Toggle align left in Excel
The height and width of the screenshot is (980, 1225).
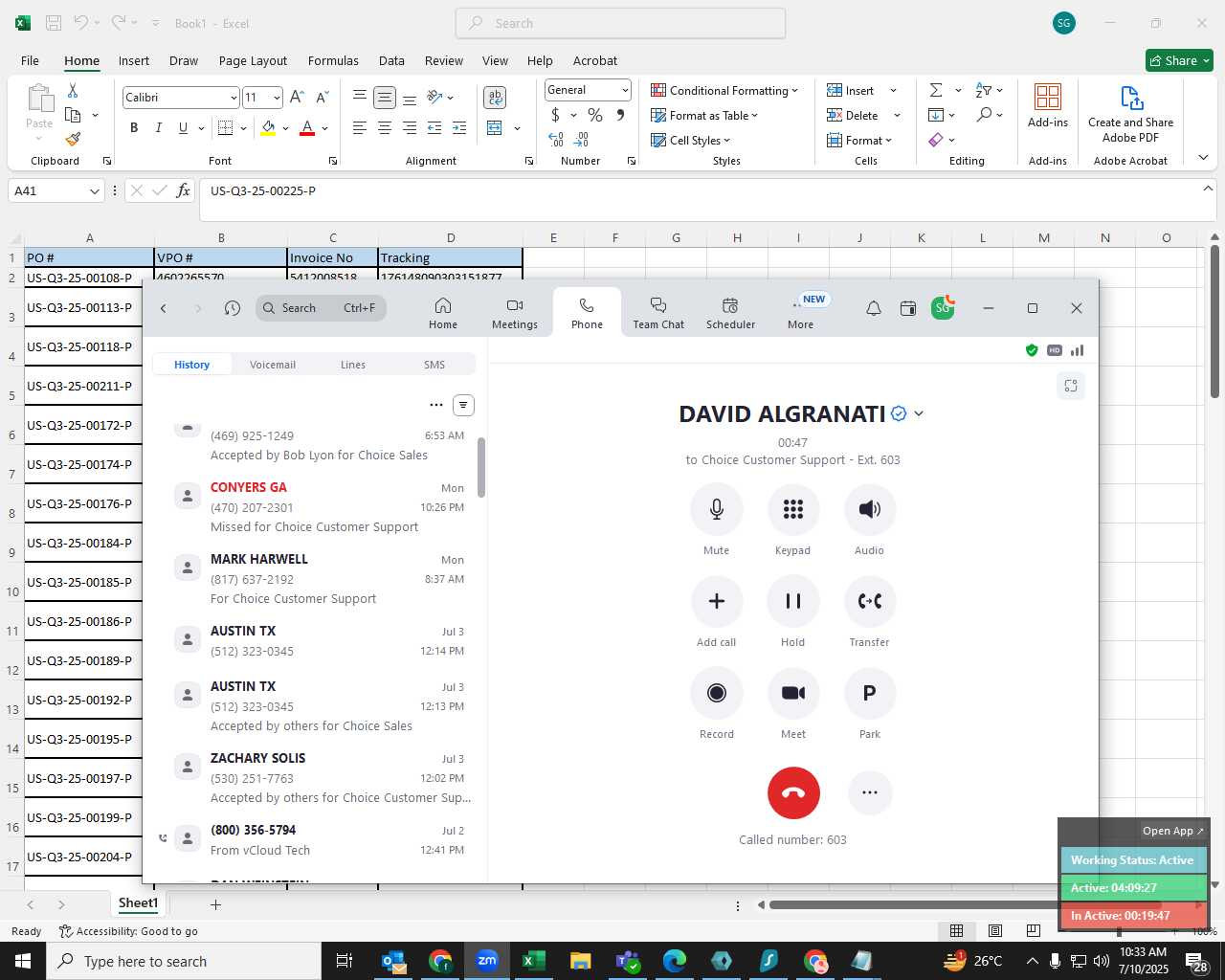click(360, 127)
